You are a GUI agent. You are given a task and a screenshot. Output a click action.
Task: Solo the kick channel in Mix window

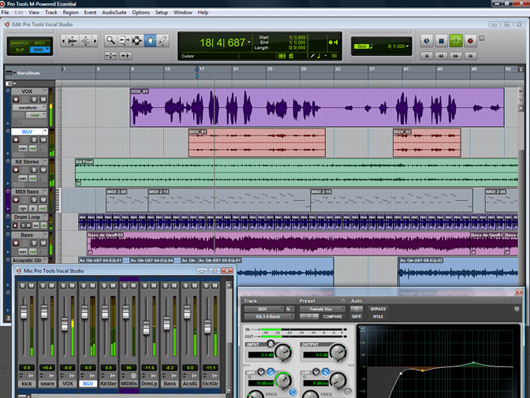[22, 286]
